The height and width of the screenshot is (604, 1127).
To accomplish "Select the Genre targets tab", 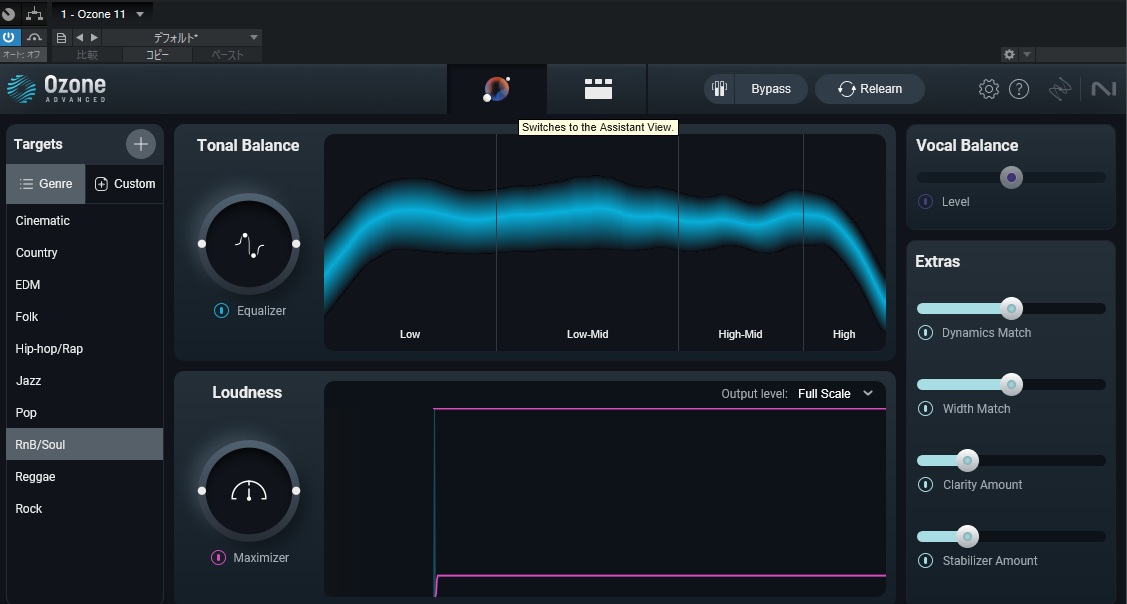I will click(46, 184).
